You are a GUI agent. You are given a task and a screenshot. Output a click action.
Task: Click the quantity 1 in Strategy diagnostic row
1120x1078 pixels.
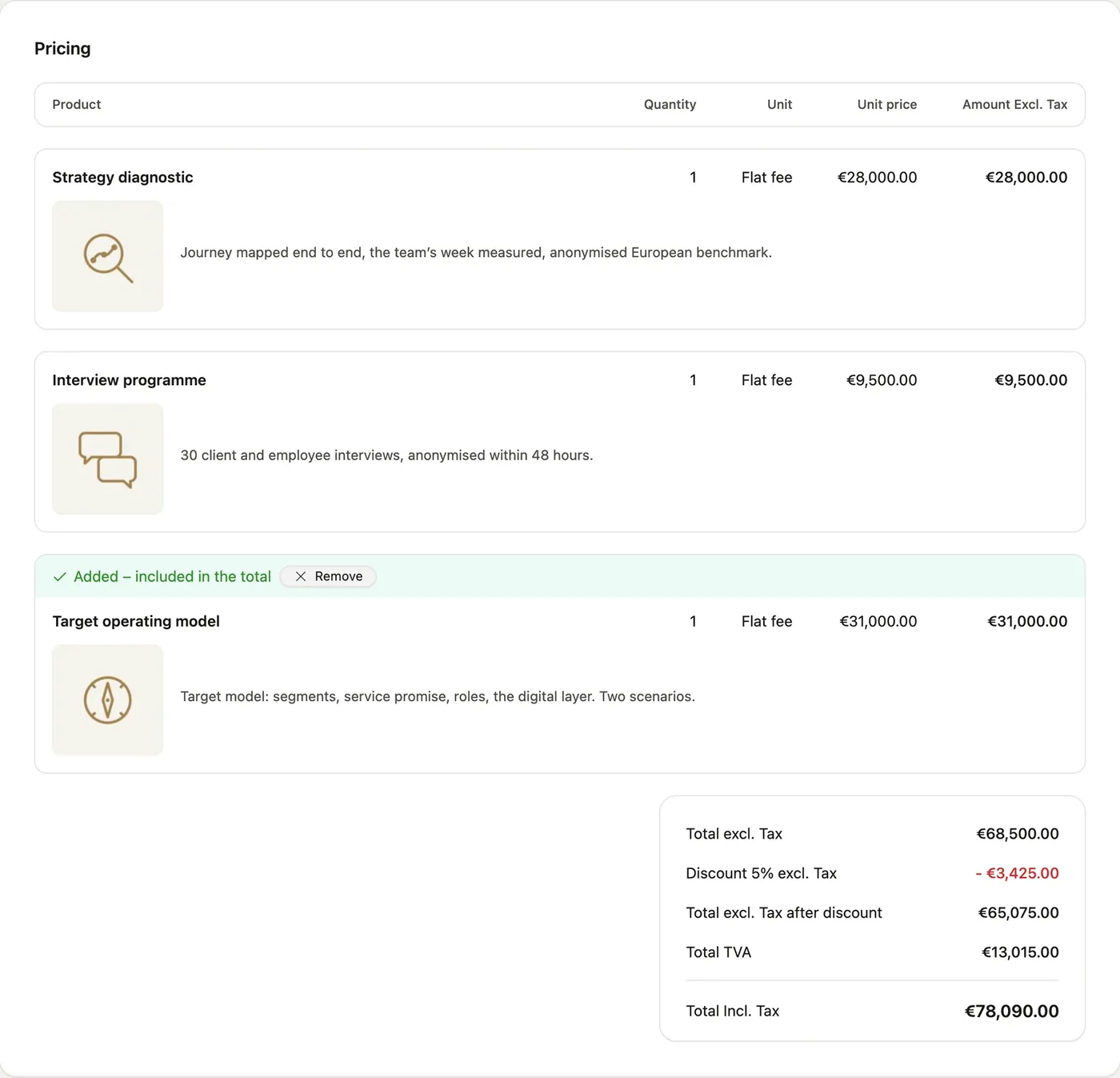coord(693,178)
